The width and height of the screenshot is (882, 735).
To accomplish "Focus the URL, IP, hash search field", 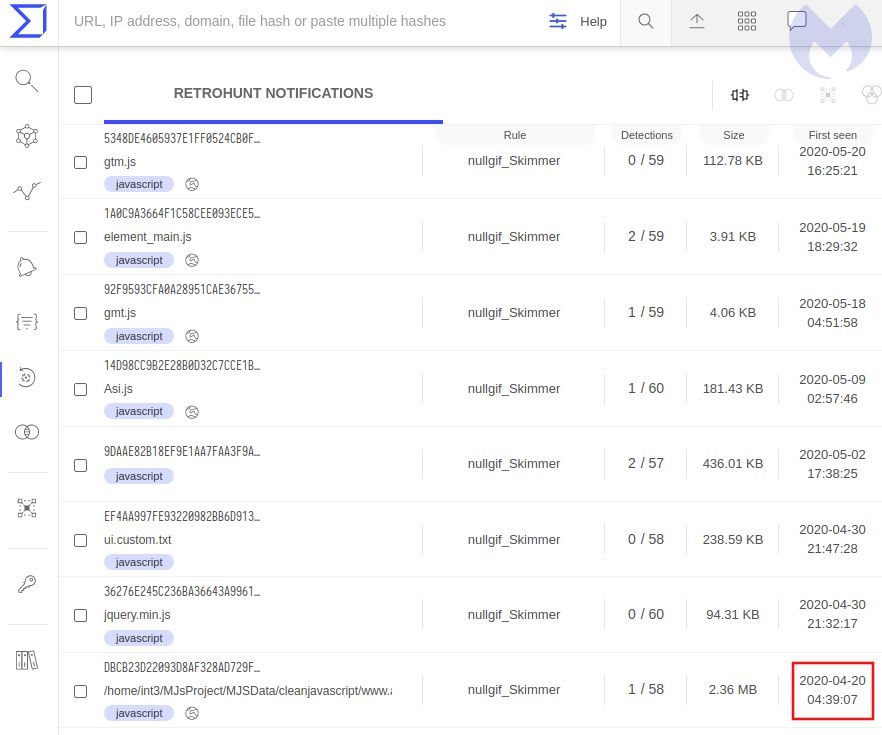I will pyautogui.click(x=300, y=22).
